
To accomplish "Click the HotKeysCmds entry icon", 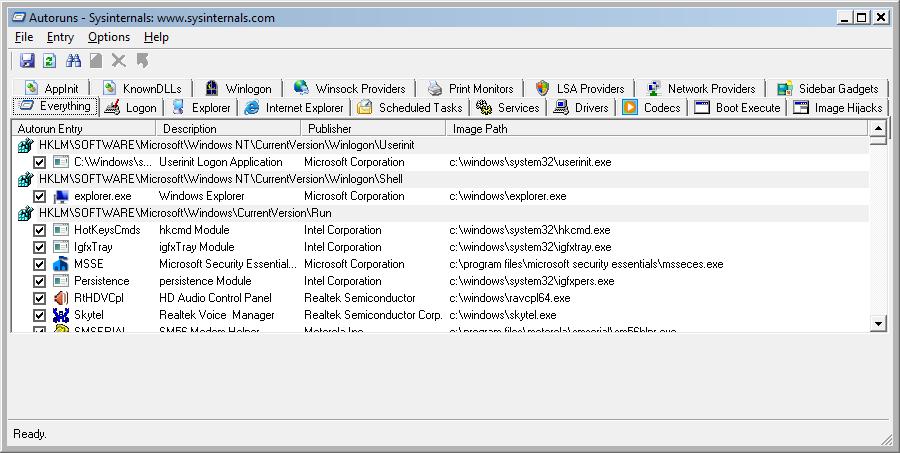I will click(61, 230).
